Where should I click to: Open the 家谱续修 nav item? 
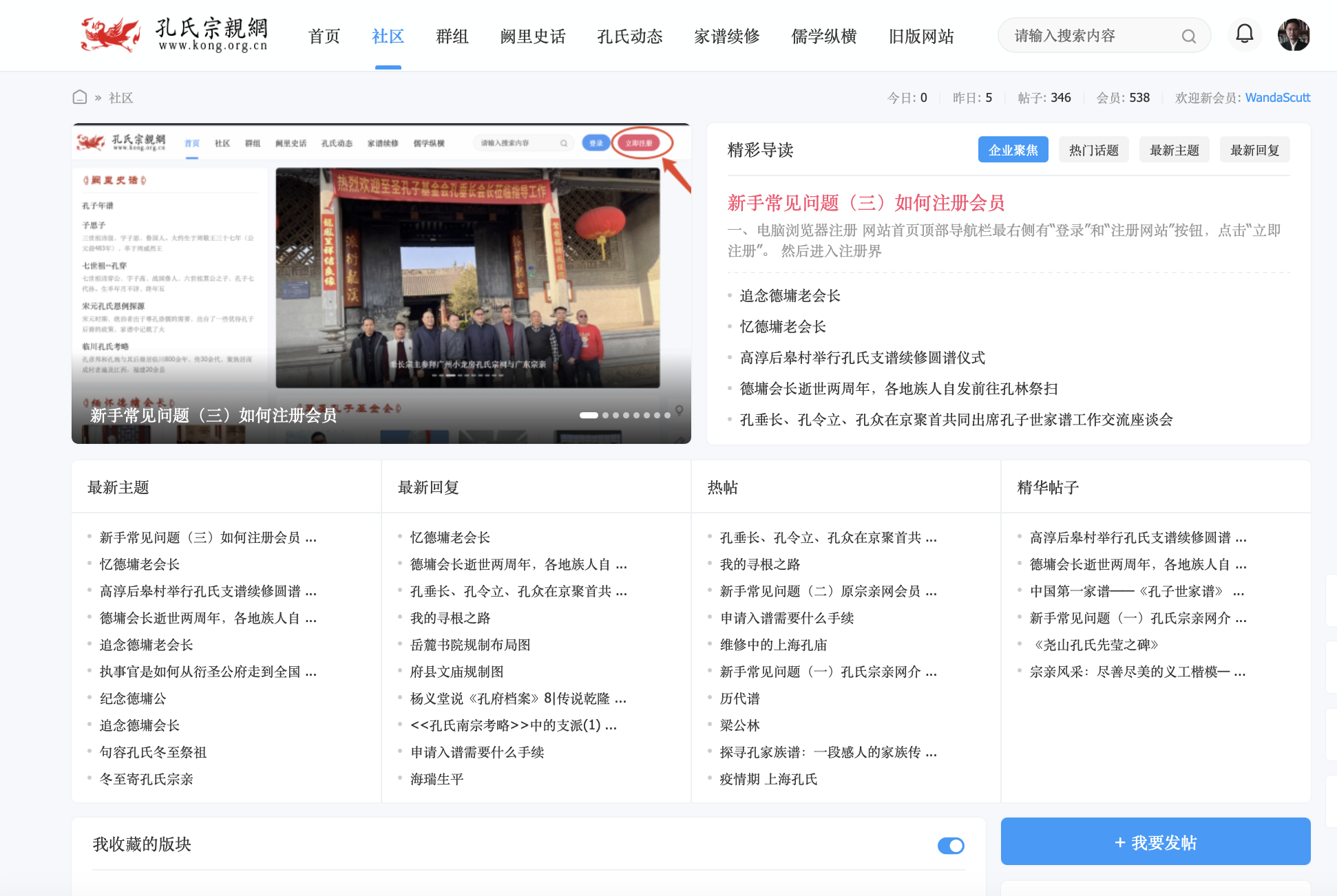727,36
